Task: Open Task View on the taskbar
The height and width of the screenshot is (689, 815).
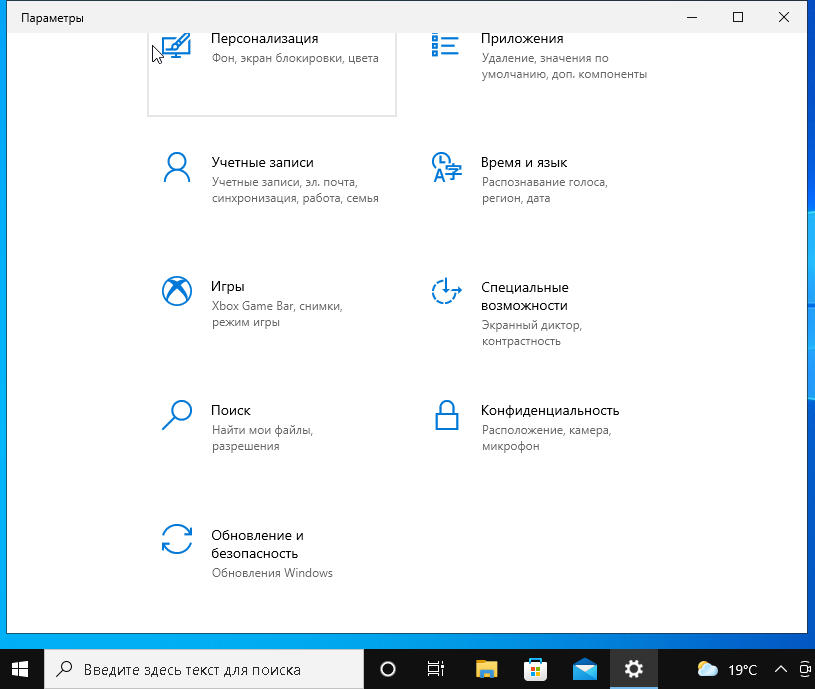Action: [436, 669]
